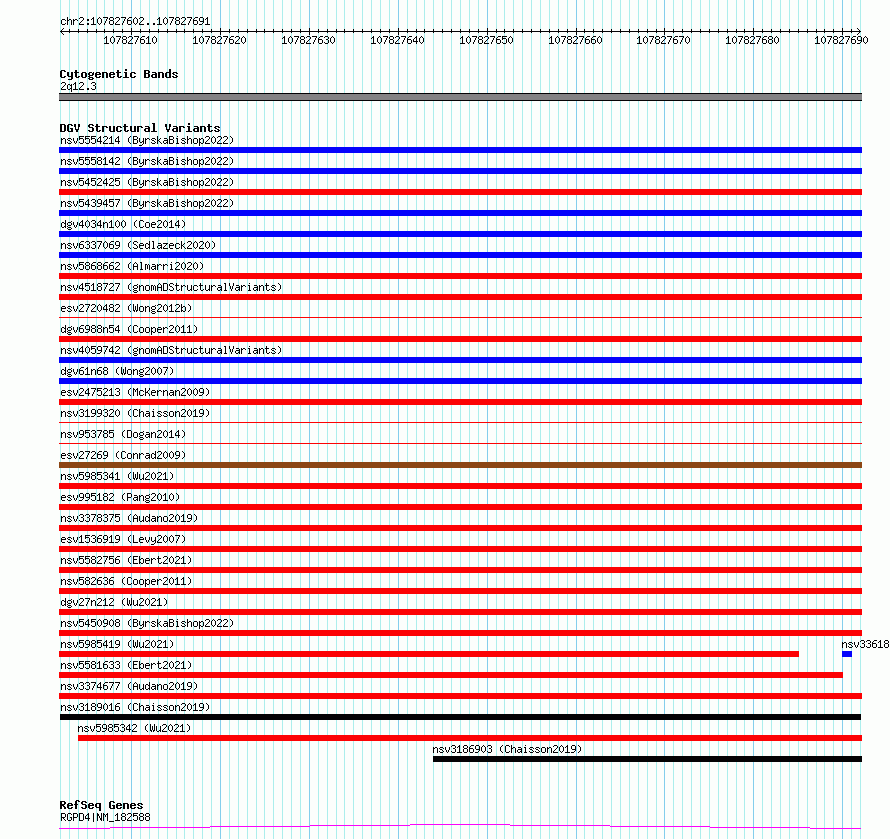Select the small blue nsv33618 feature bar

pos(847,654)
